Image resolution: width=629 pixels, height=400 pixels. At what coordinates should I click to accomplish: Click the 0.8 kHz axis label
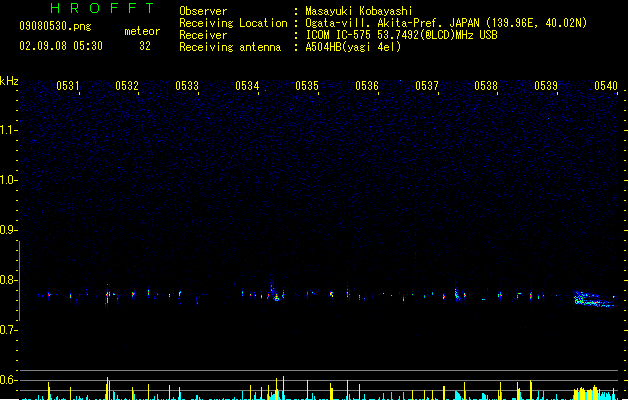click(x=8, y=280)
